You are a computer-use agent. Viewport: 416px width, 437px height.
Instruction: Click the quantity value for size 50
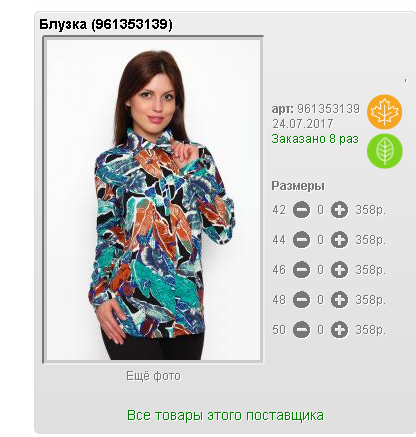[320, 330]
